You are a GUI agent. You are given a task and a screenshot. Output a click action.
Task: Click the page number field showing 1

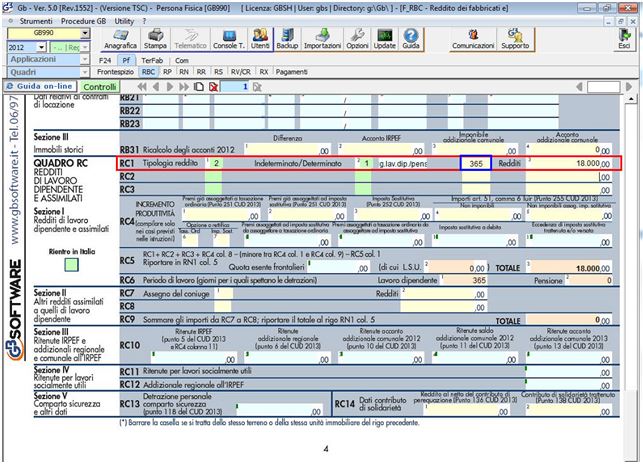[x=235, y=87]
